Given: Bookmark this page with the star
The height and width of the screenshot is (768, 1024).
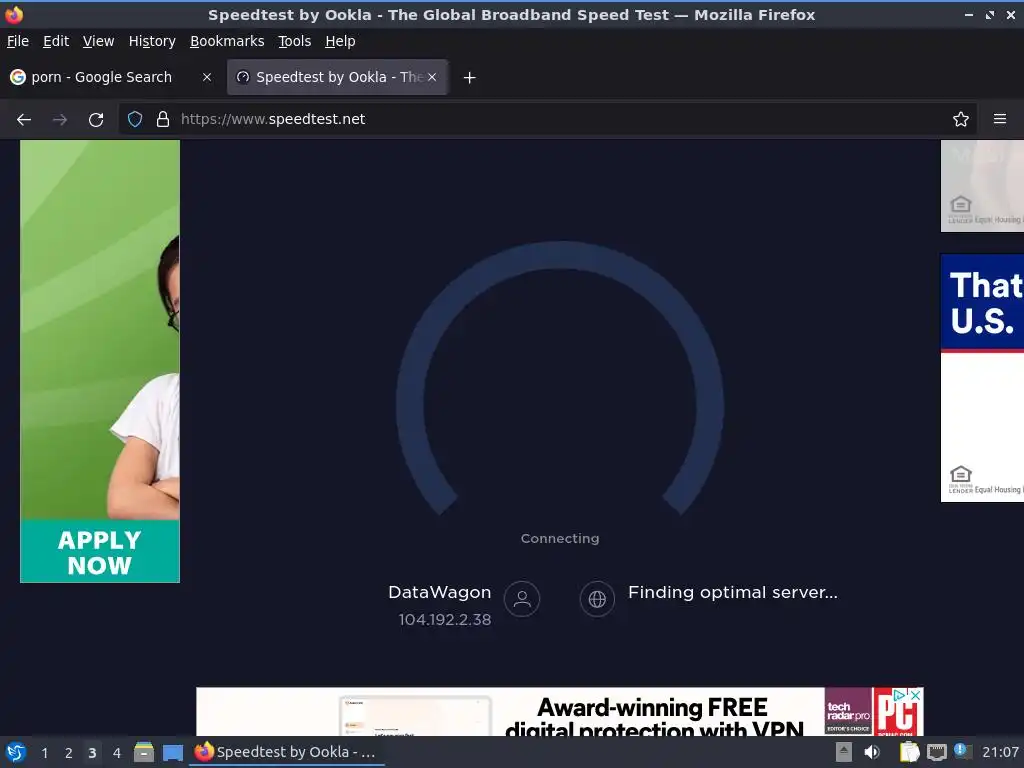Looking at the screenshot, I should [x=961, y=119].
